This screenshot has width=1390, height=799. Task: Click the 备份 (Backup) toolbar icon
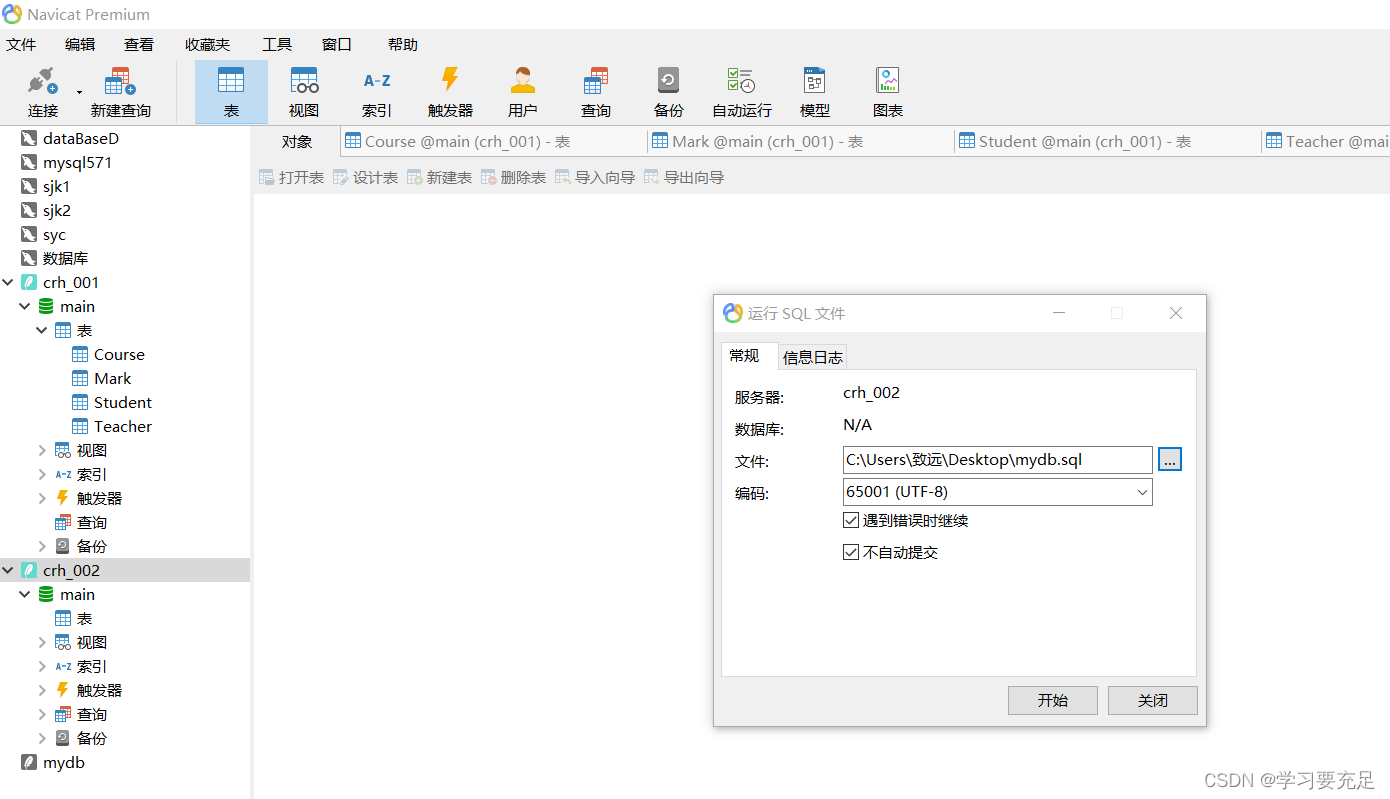[668, 82]
